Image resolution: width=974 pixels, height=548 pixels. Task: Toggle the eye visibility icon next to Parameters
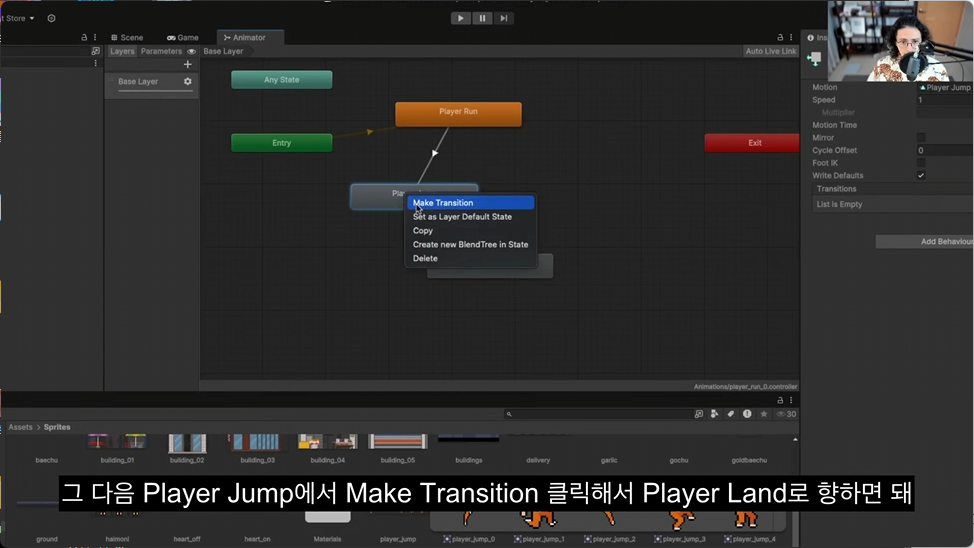191,52
